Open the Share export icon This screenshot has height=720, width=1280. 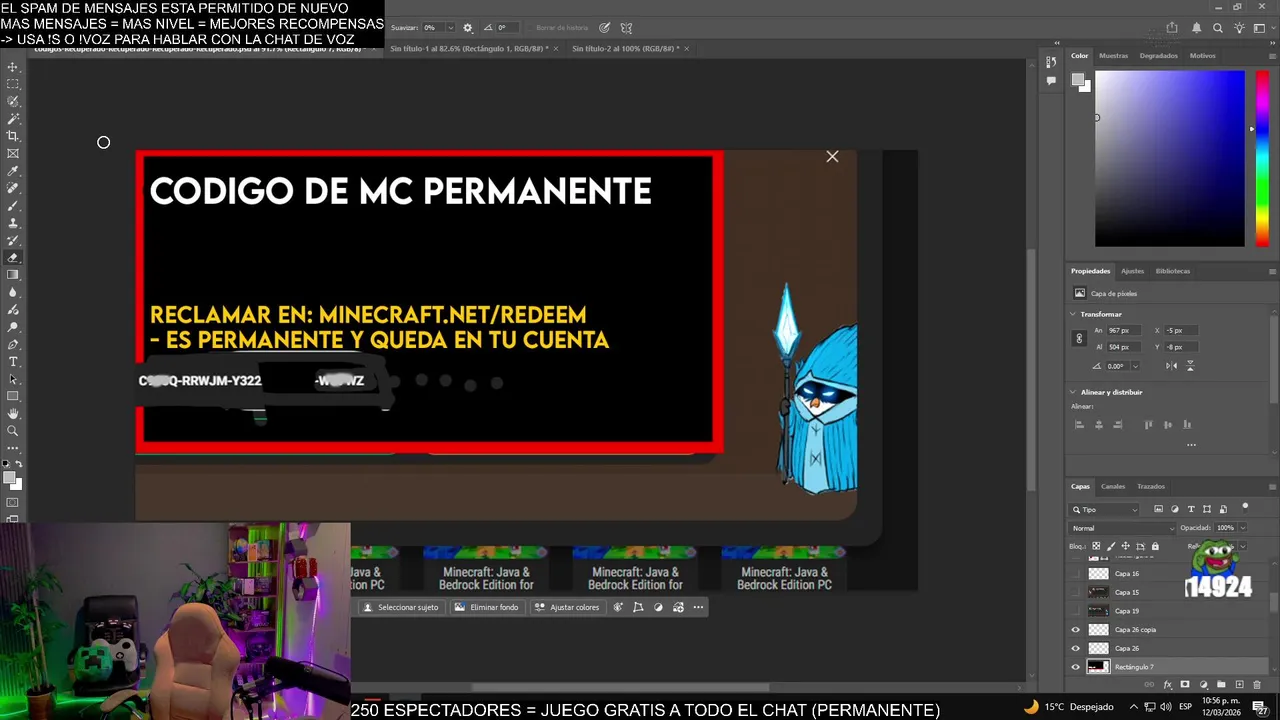tap(1172, 28)
